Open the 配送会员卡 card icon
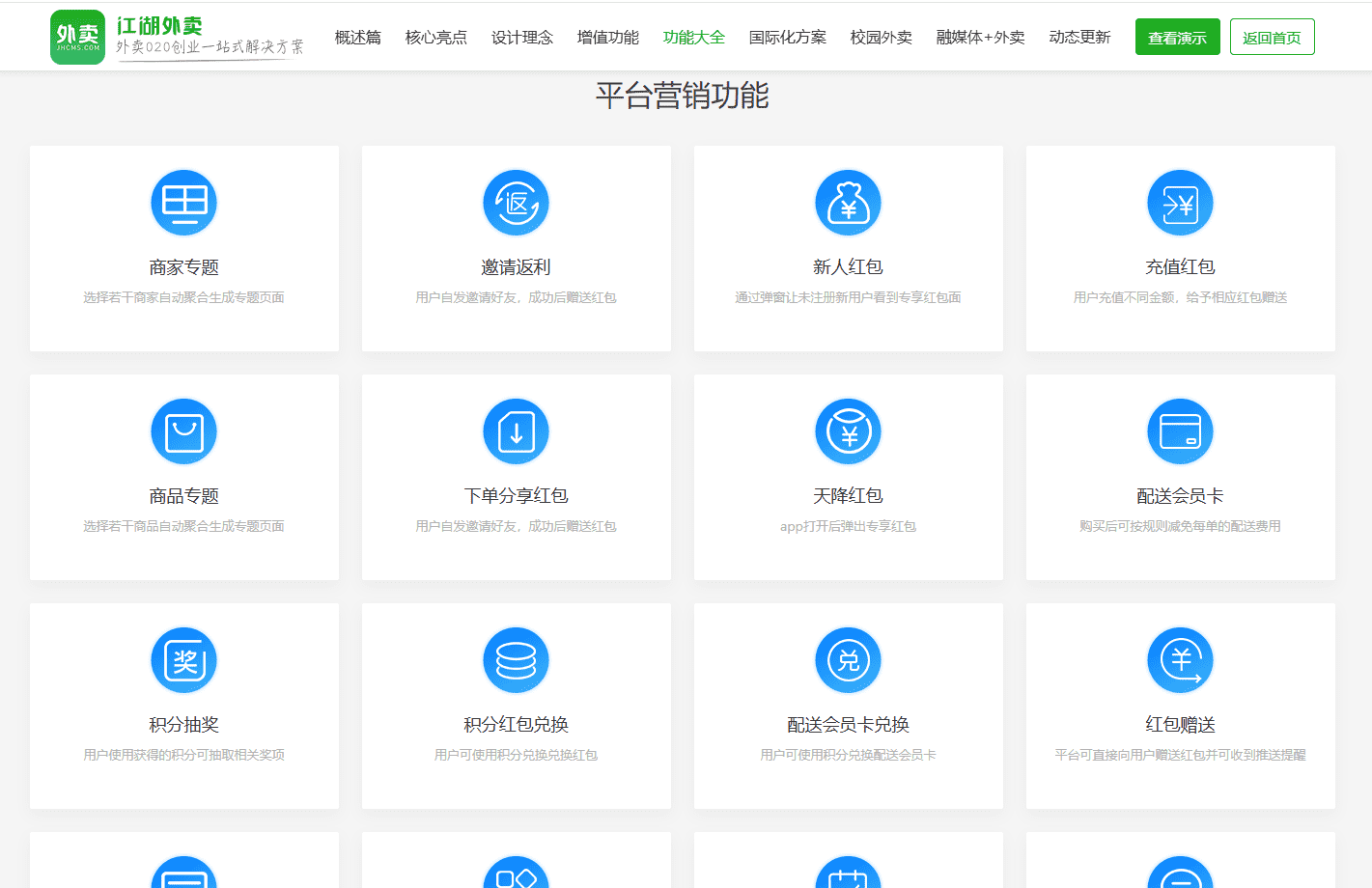The height and width of the screenshot is (888, 1372). [1180, 431]
